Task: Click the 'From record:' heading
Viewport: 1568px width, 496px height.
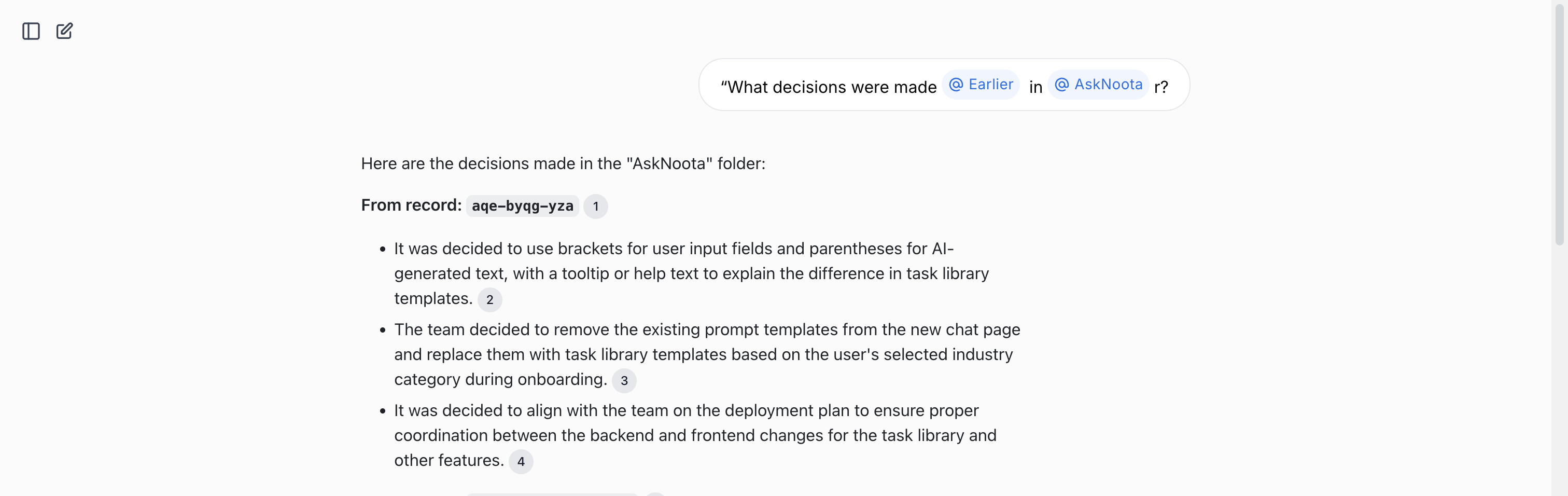Action: pyautogui.click(x=411, y=205)
